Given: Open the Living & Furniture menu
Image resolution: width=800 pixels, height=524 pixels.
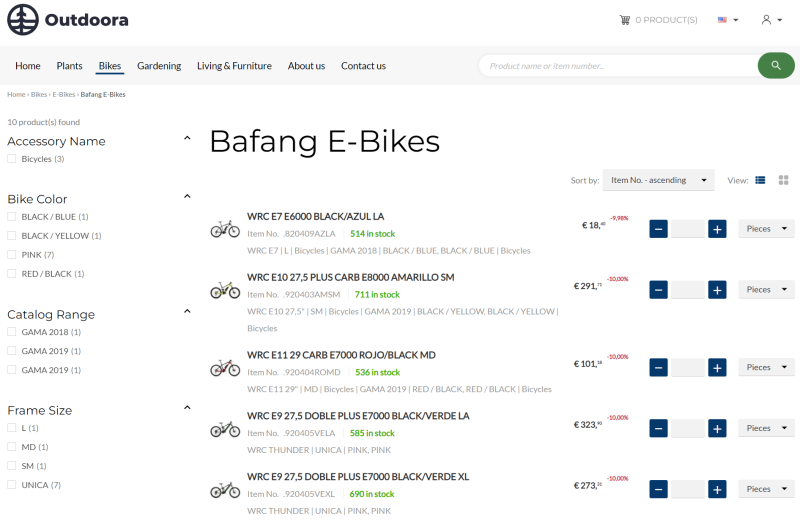Looking at the screenshot, I should pos(234,66).
